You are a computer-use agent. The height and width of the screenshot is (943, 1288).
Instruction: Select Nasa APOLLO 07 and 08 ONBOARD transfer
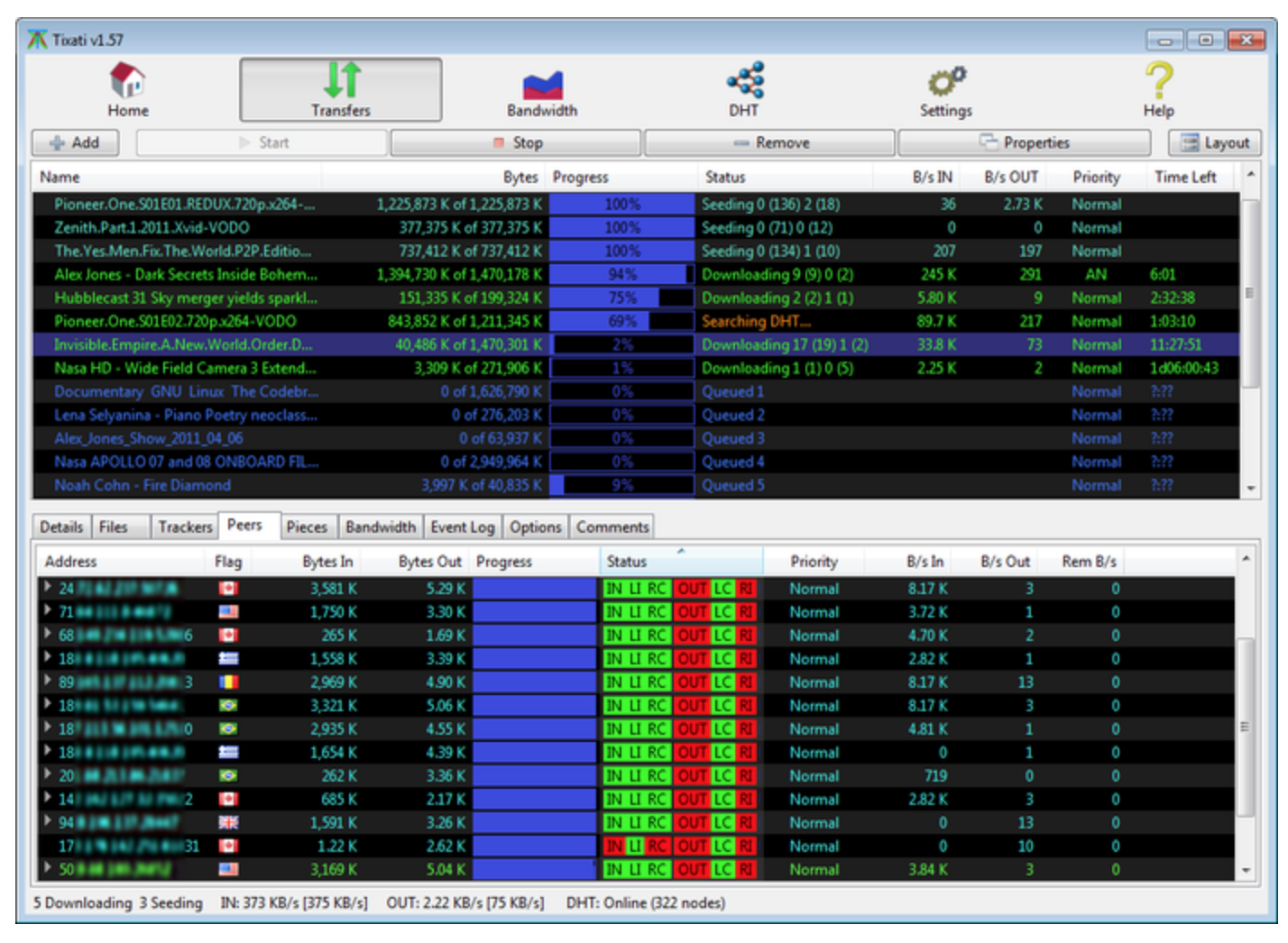click(636, 462)
